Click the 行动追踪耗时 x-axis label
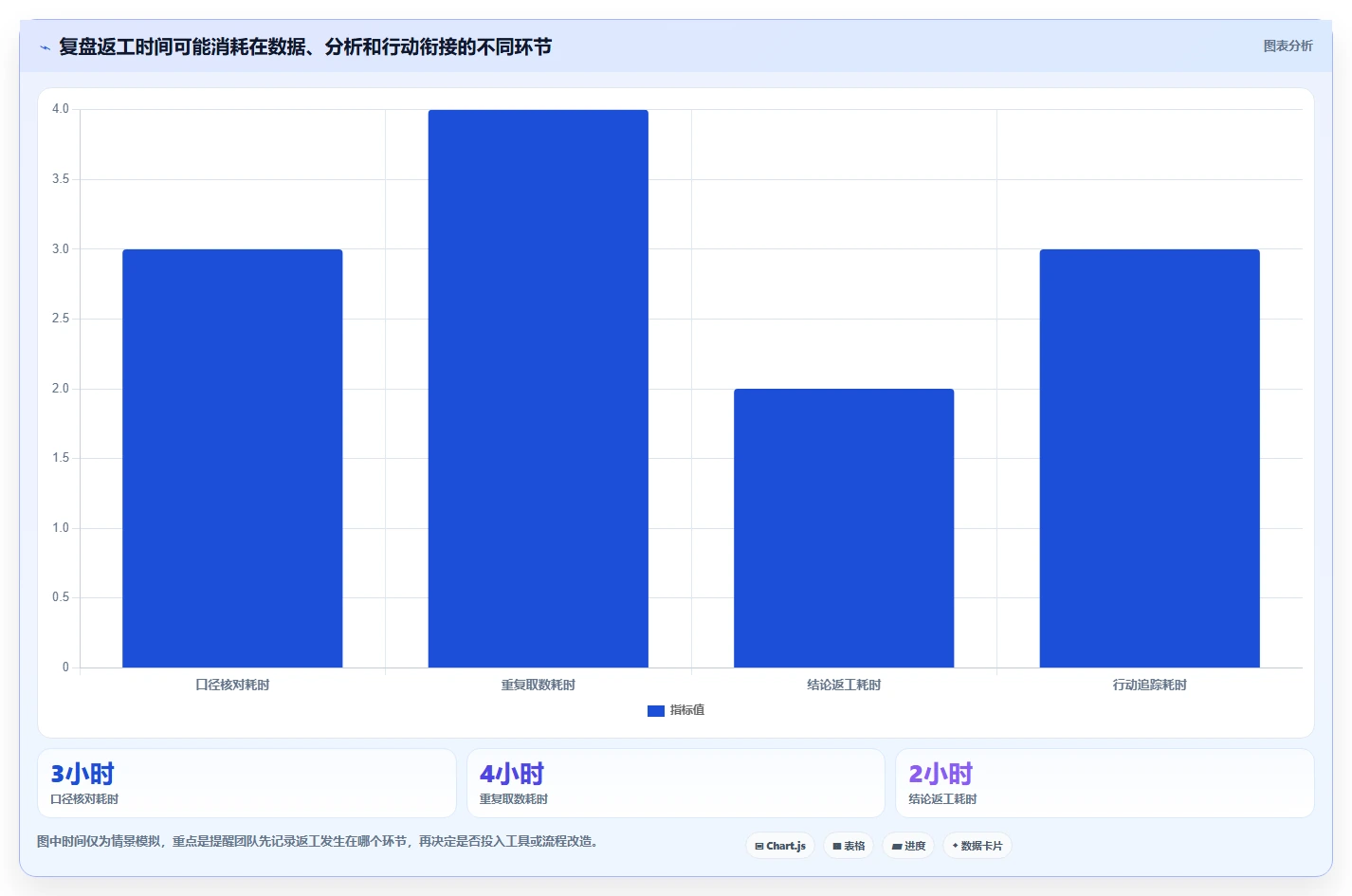The image size is (1352, 896). 1150,685
